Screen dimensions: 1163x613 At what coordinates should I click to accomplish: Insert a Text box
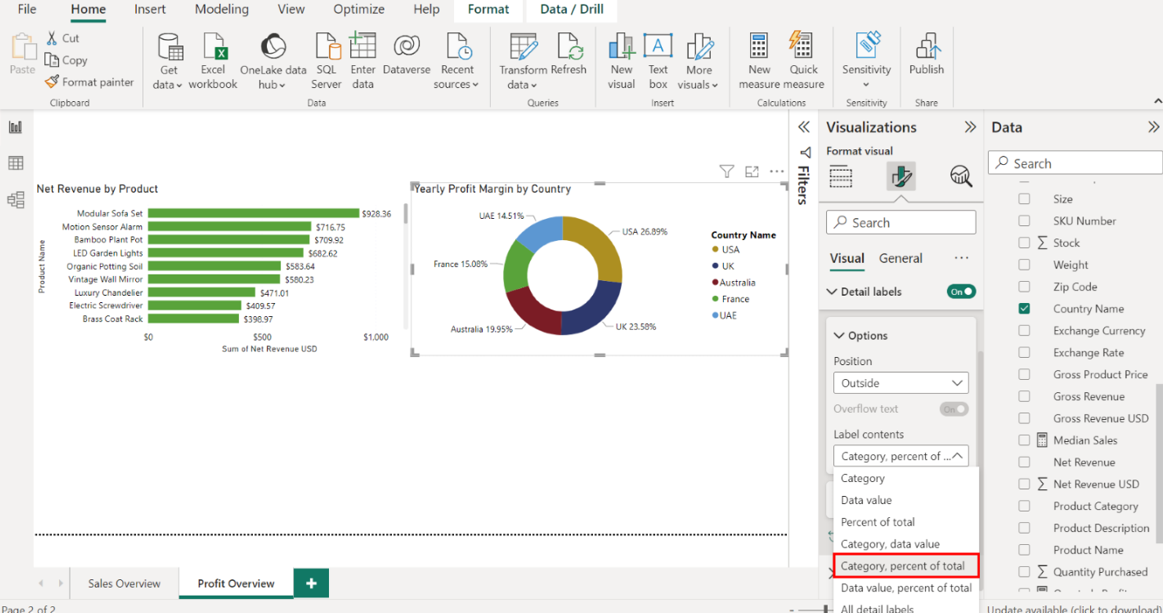click(657, 60)
